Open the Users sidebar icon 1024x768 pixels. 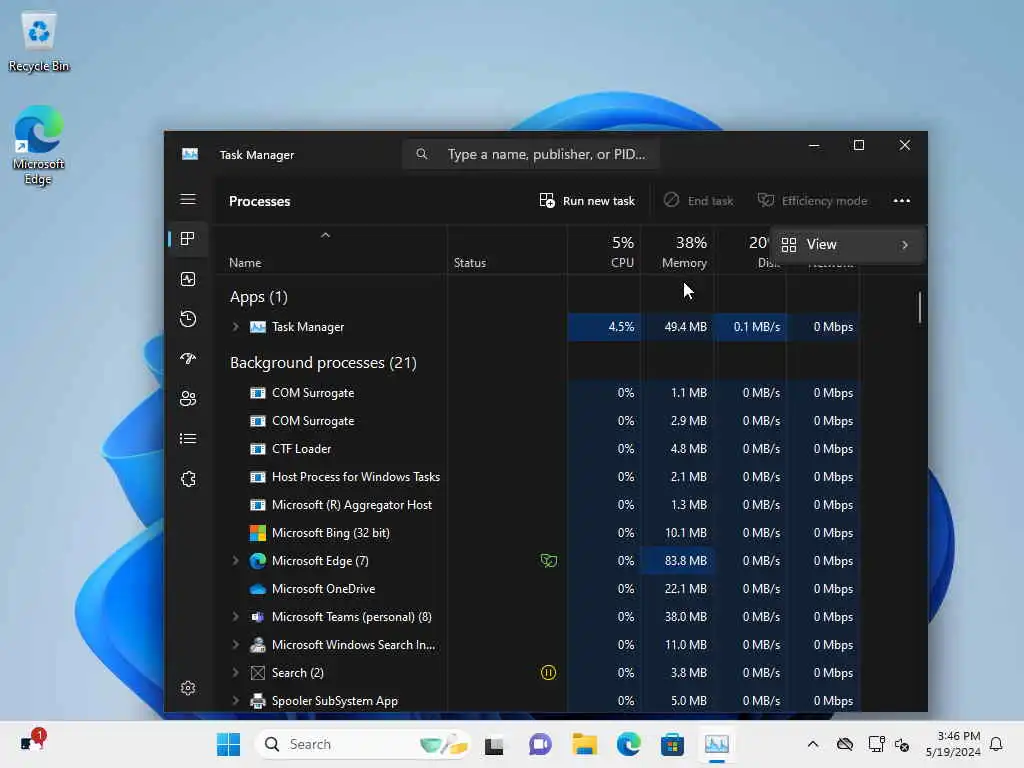coord(188,398)
